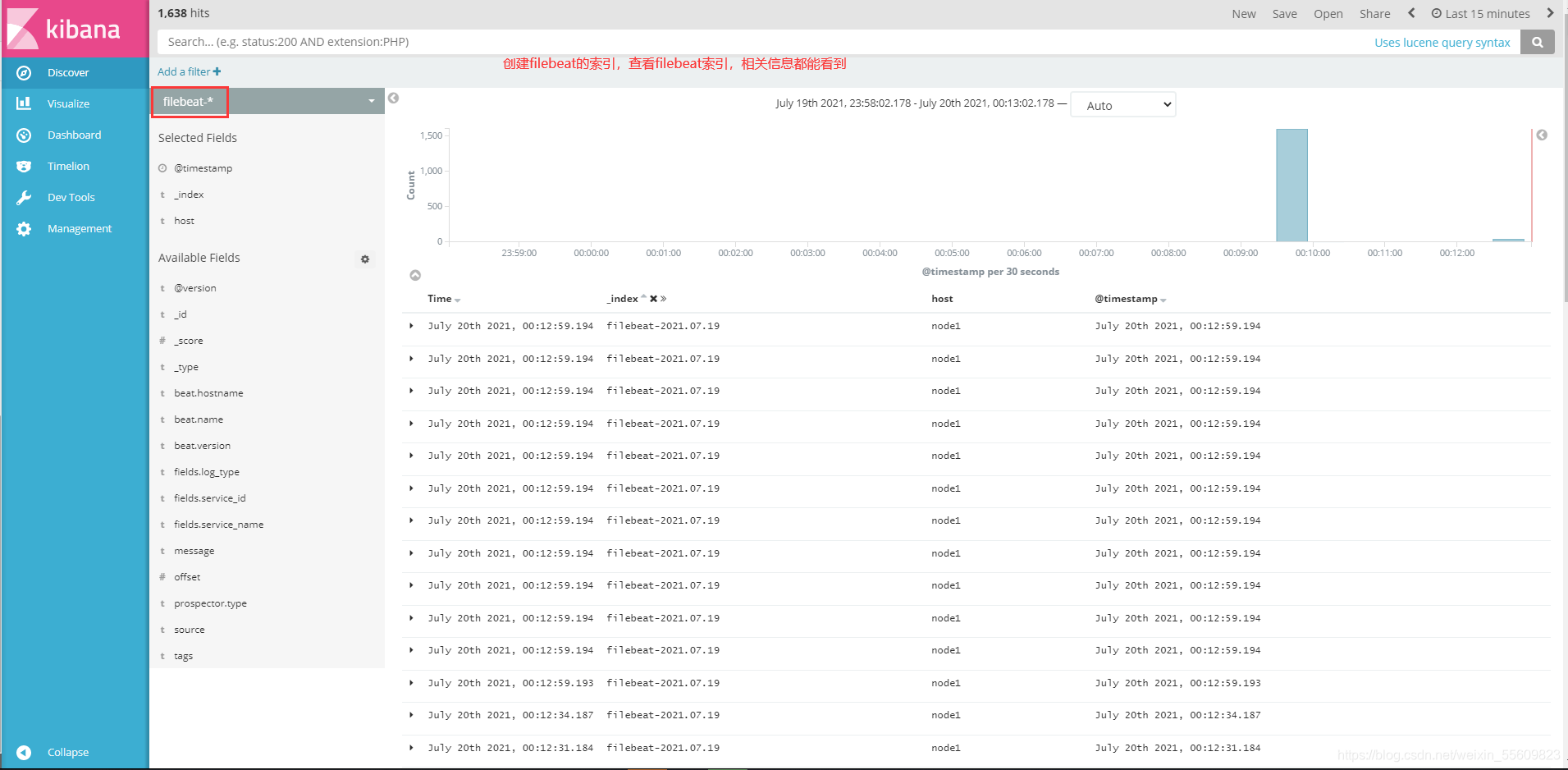This screenshot has height=770, width=1568.
Task: Open Auto interval dropdown
Action: click(1122, 105)
